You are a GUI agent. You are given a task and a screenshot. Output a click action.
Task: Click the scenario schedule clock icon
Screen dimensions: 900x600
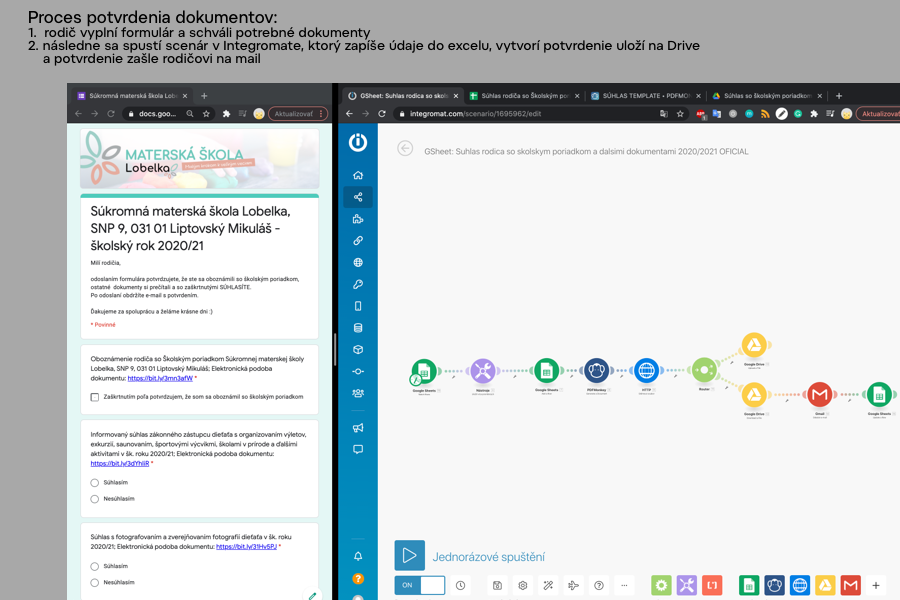click(x=460, y=585)
